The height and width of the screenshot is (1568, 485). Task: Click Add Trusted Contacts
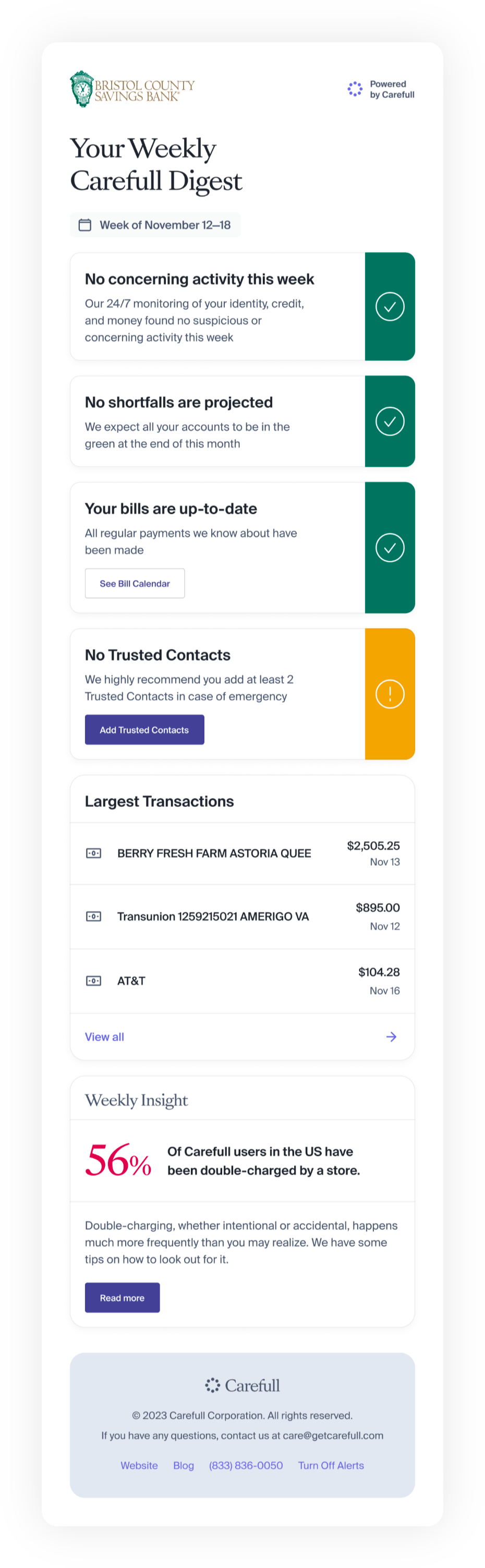(x=144, y=729)
